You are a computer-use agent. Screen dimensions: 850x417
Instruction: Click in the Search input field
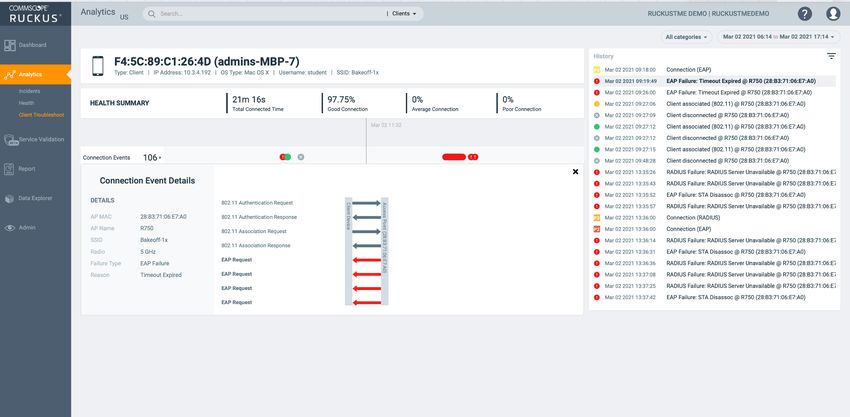point(271,14)
